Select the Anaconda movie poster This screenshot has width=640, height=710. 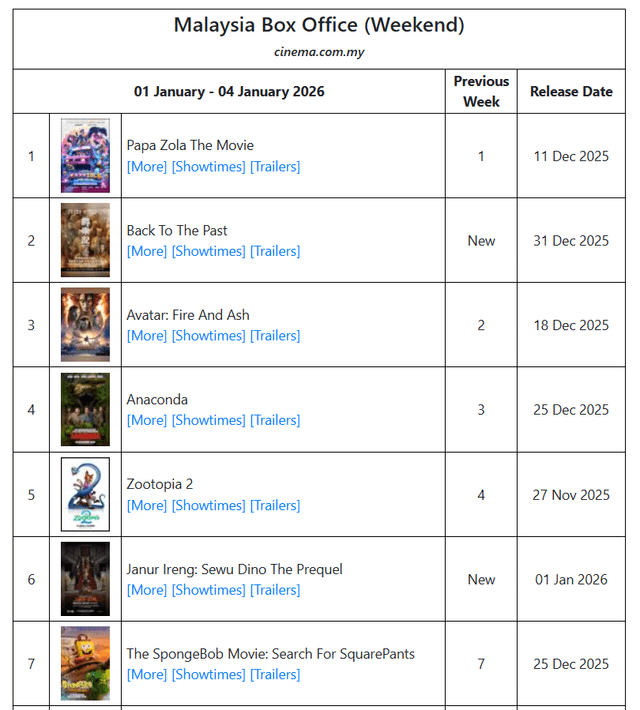pos(85,410)
